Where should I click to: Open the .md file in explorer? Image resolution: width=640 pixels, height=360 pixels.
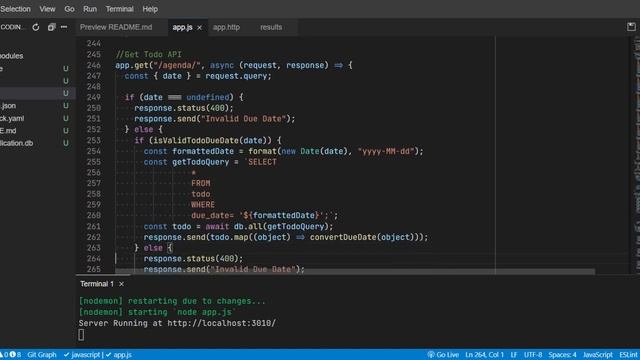(8, 131)
